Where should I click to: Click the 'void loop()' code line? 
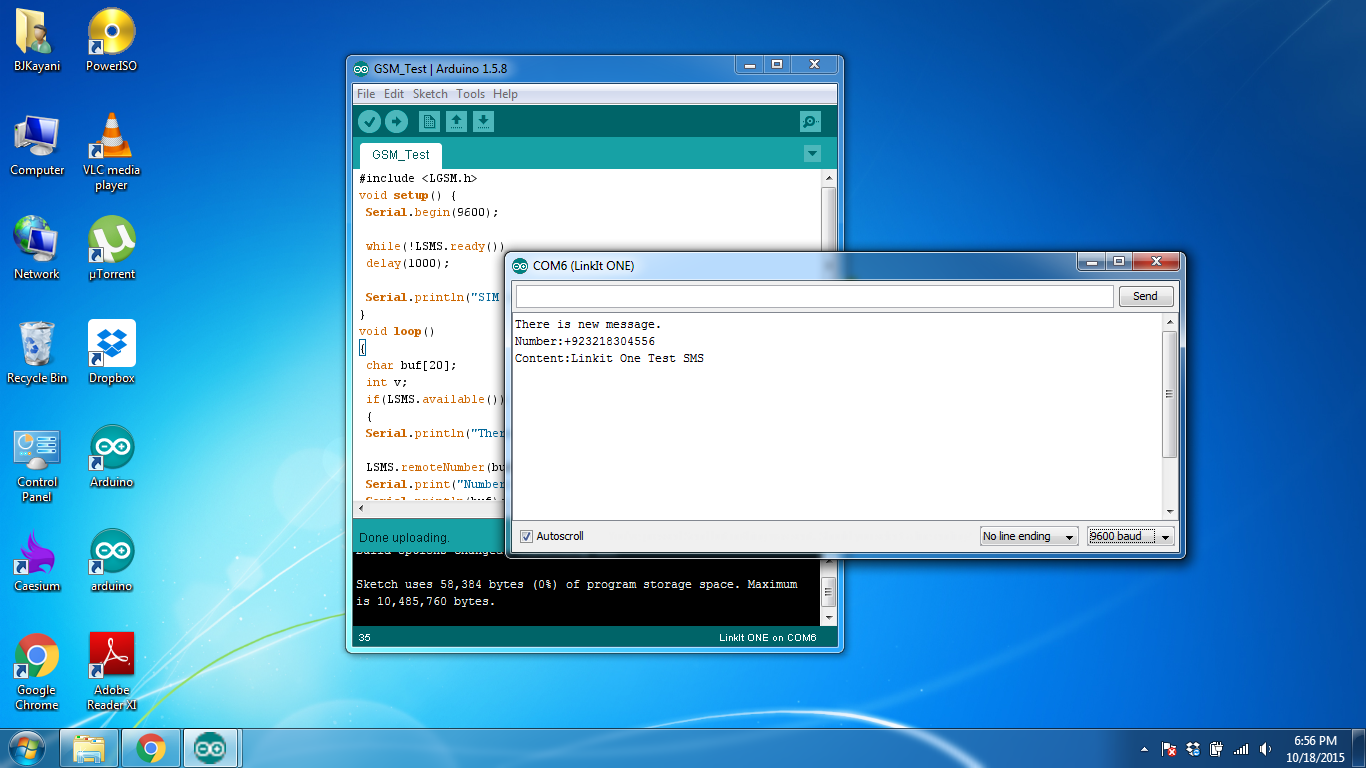pyautogui.click(x=397, y=331)
